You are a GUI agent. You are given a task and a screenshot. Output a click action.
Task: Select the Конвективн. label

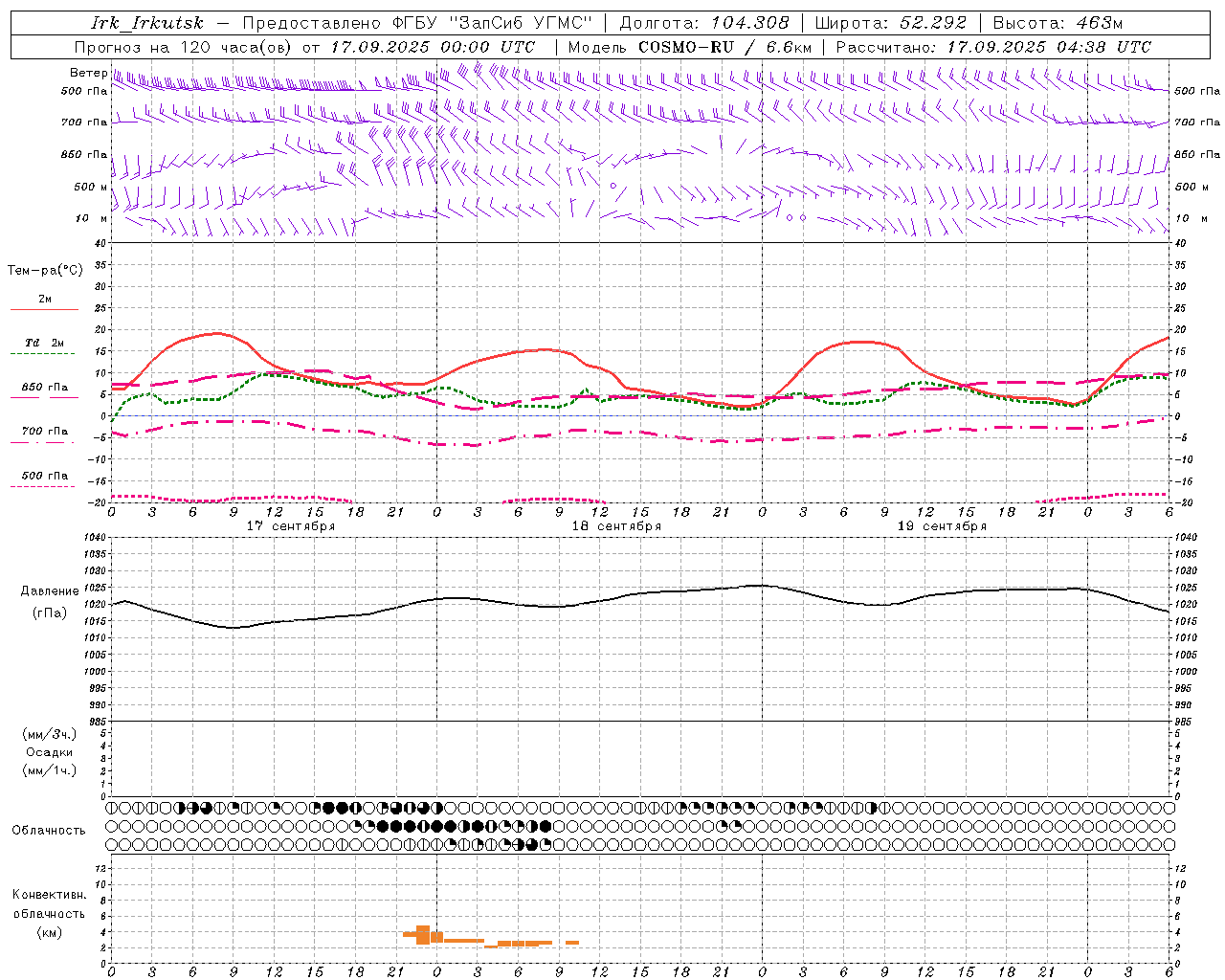click(x=50, y=895)
